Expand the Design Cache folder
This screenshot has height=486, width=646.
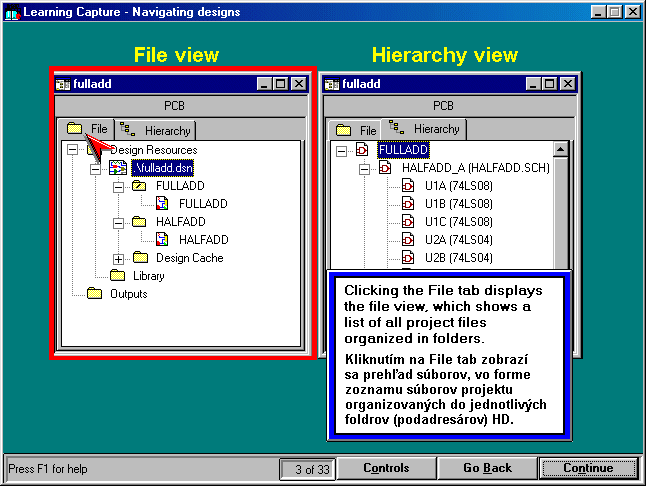tap(118, 258)
